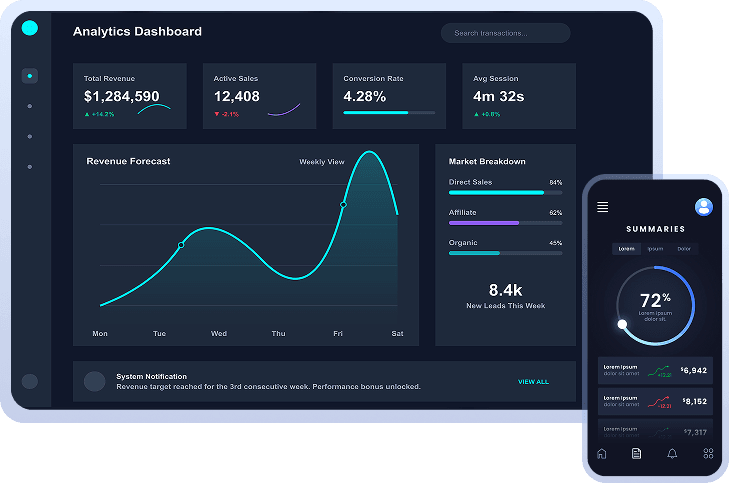The width and height of the screenshot is (729, 483).
Task: Click the Affiliate purple progress bar
Action: [505, 223]
